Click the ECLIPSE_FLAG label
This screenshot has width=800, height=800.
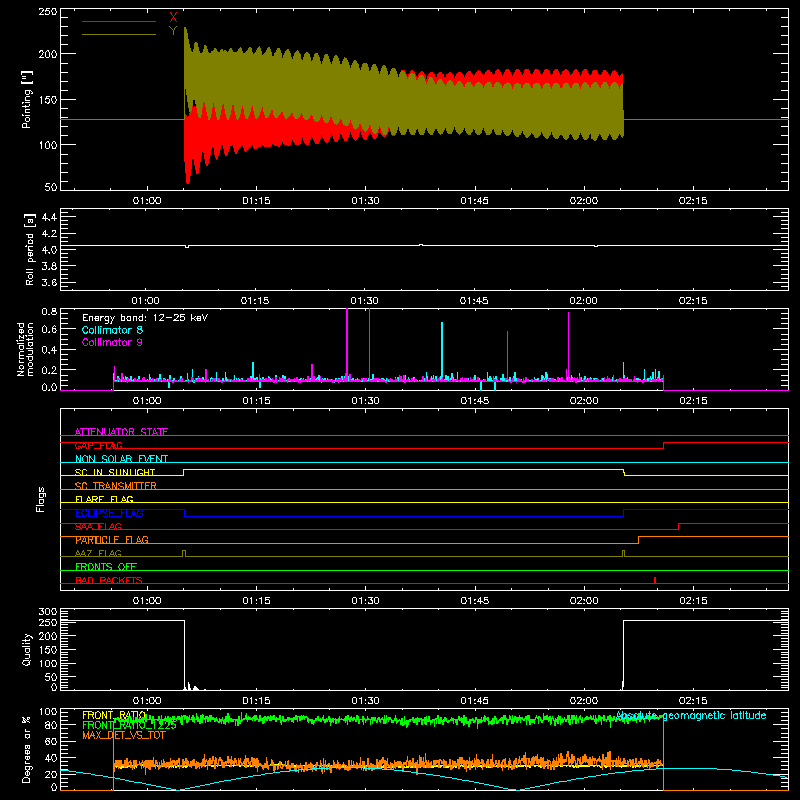coord(109,513)
